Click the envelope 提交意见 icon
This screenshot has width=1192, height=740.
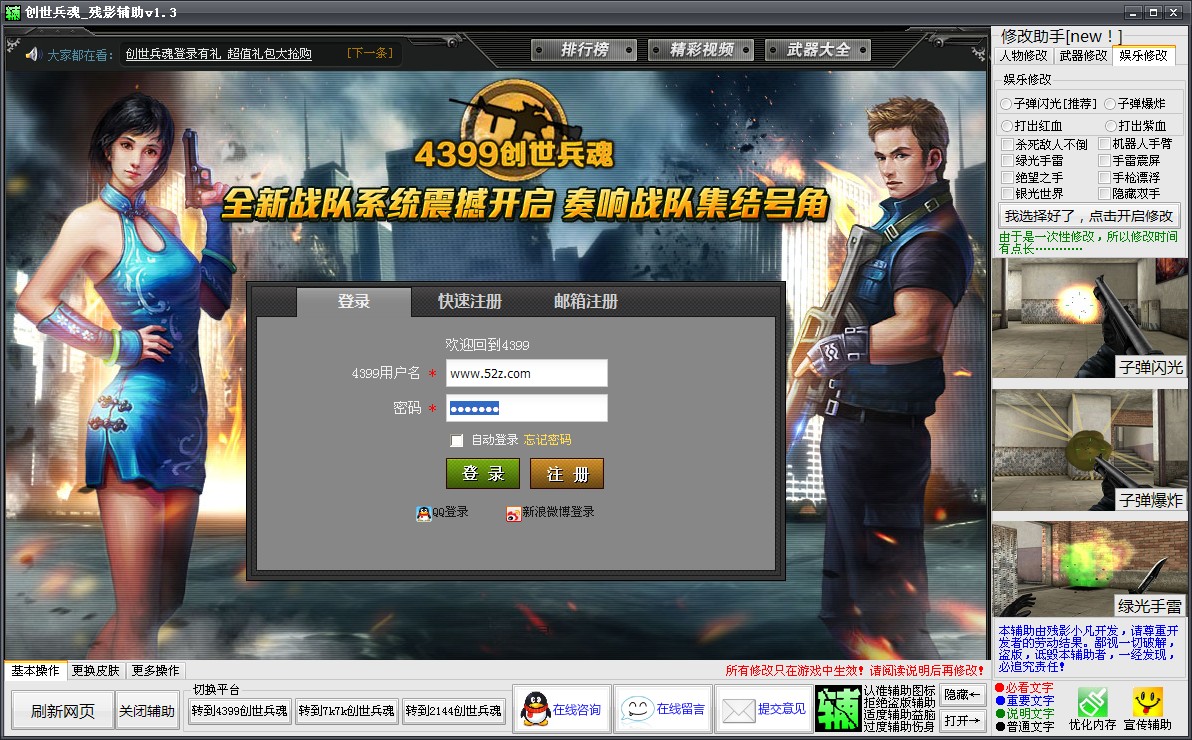pos(737,710)
